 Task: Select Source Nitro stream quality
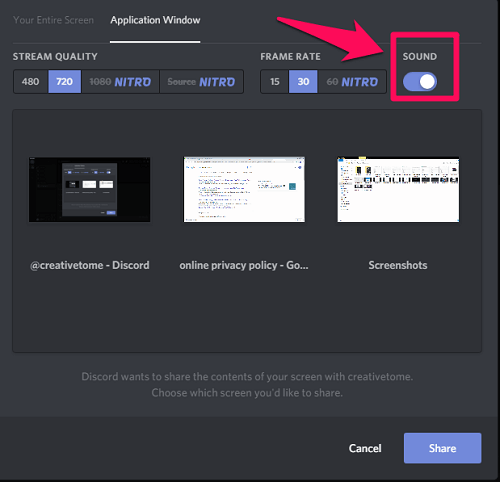click(x=202, y=82)
